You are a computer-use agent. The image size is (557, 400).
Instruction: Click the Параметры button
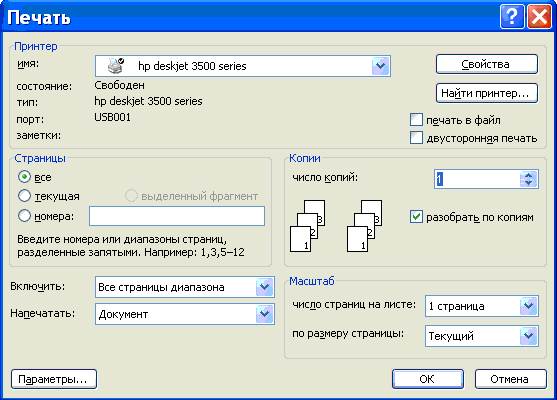(x=54, y=379)
